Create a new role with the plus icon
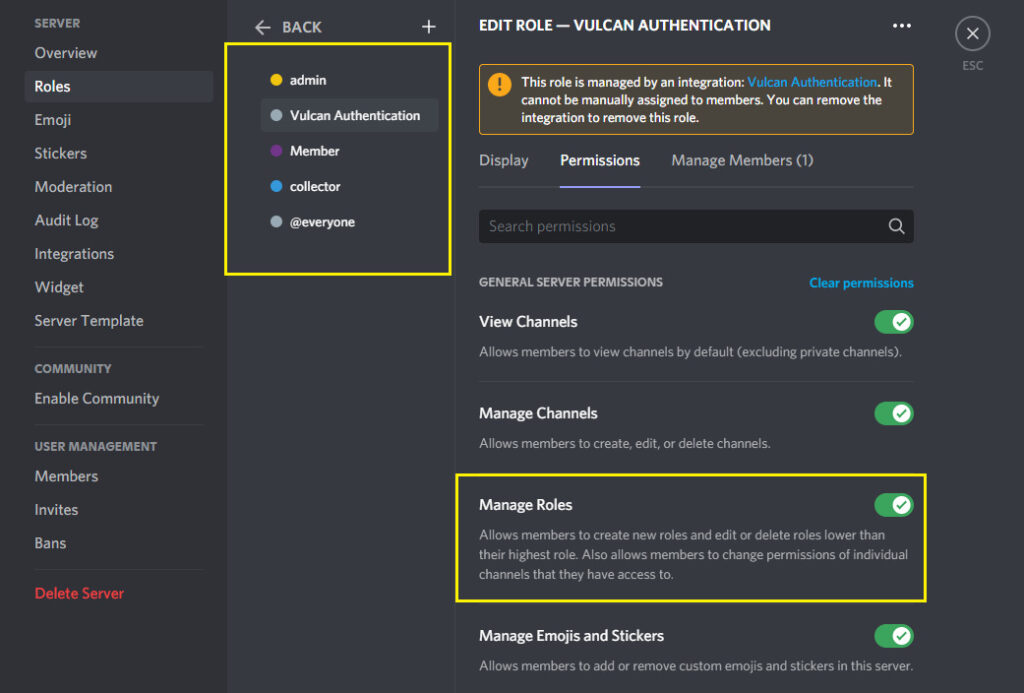The image size is (1024, 693). point(428,27)
